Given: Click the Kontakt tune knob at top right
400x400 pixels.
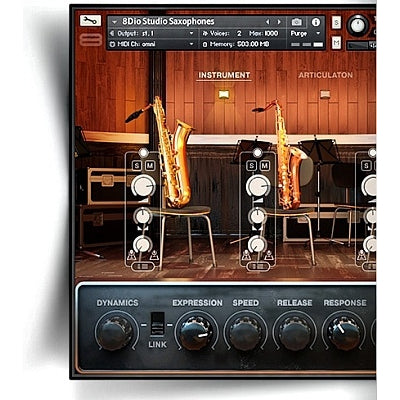Looking at the screenshot, I should click(358, 26).
